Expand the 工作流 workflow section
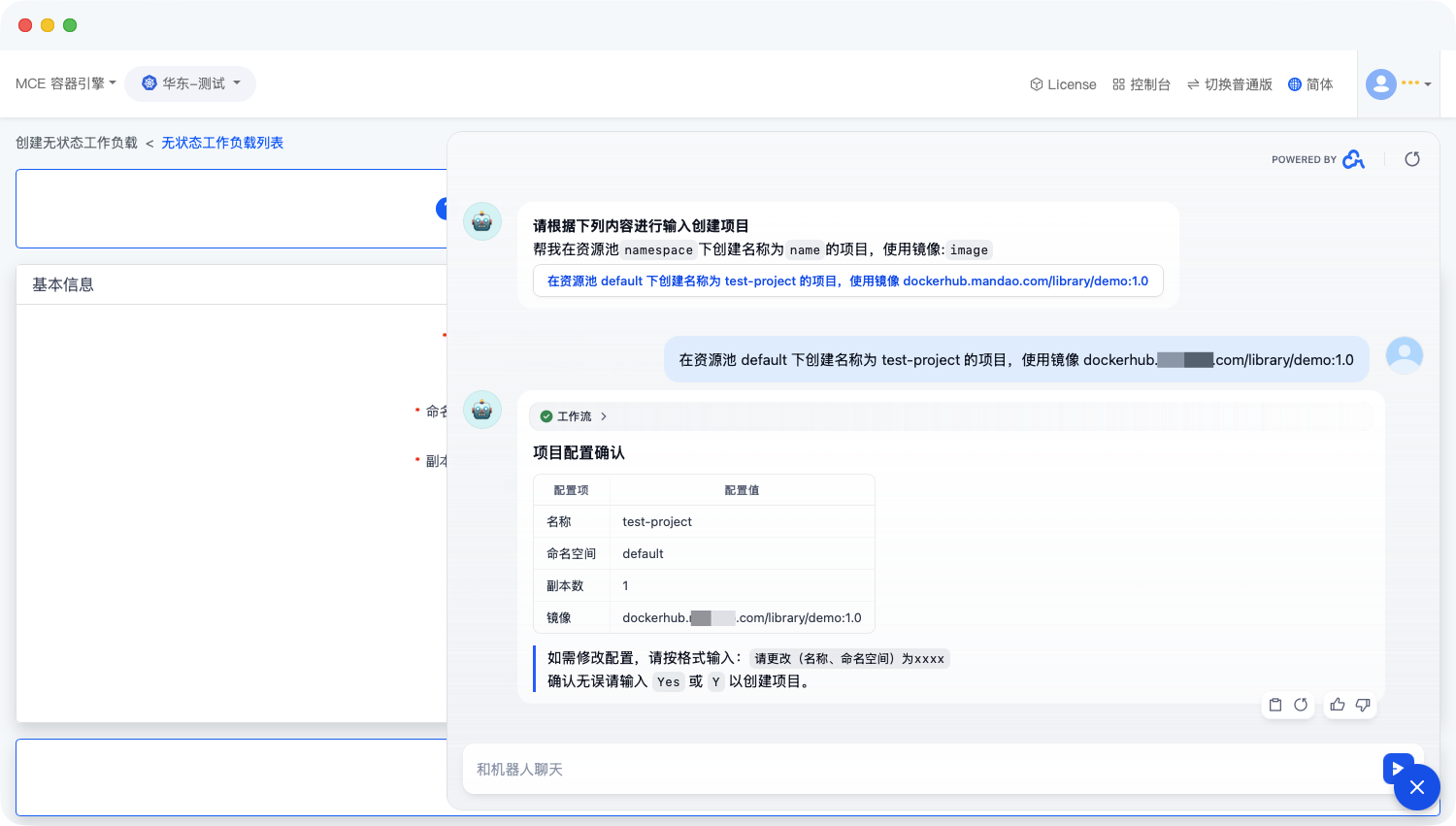 pos(574,416)
